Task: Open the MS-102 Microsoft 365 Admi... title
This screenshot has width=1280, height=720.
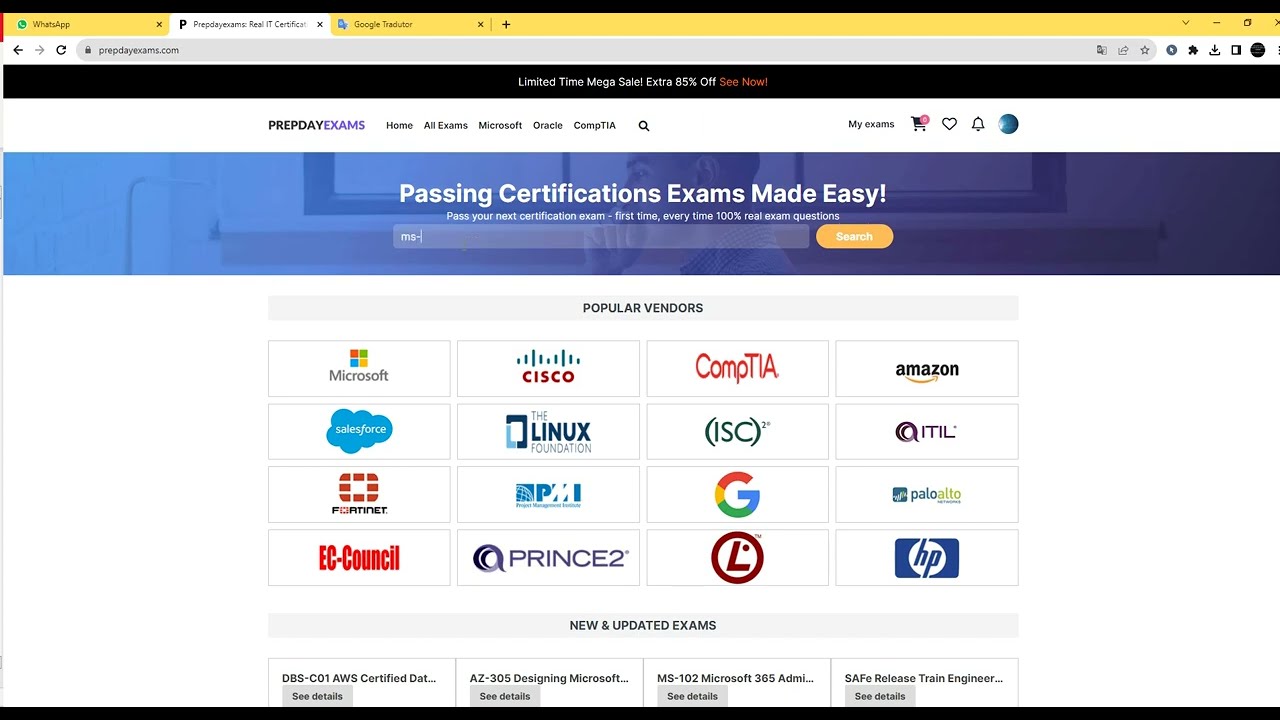Action: (x=735, y=678)
